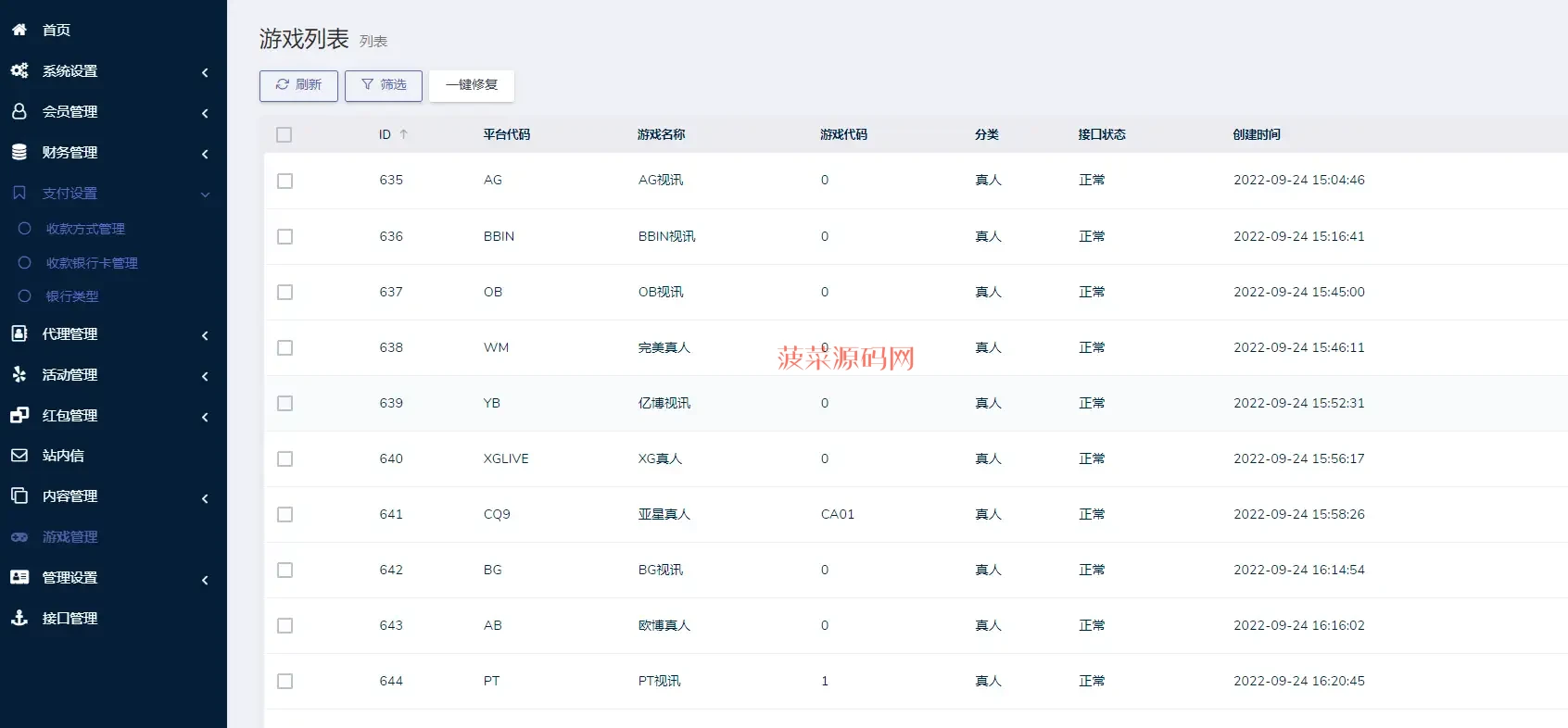Click the database icon for 财务管理
This screenshot has height=728, width=1568.
pyautogui.click(x=19, y=152)
